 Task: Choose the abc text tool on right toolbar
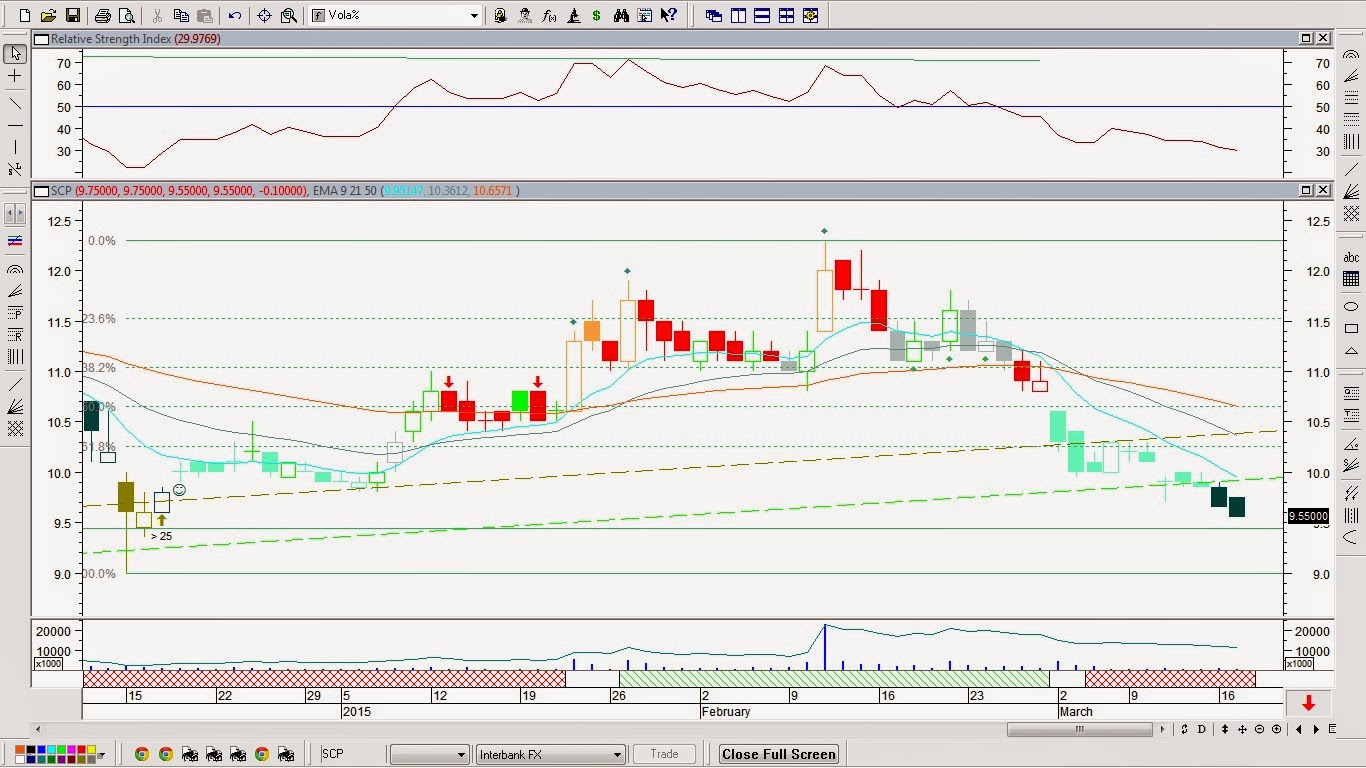[1351, 256]
